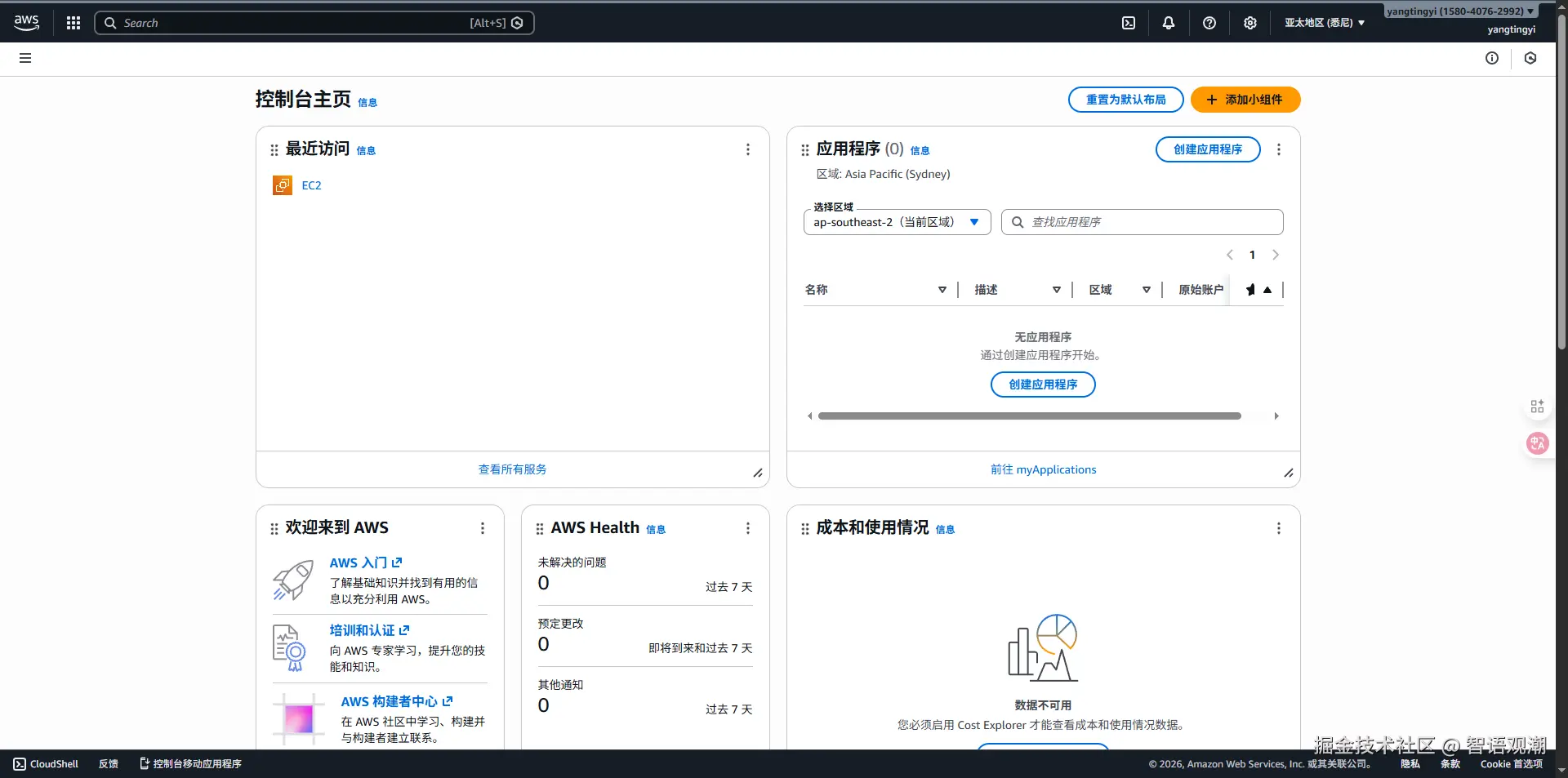Open the Asia Pacific (Sydney) region selector
The width and height of the screenshot is (1568, 778).
pos(1325,23)
